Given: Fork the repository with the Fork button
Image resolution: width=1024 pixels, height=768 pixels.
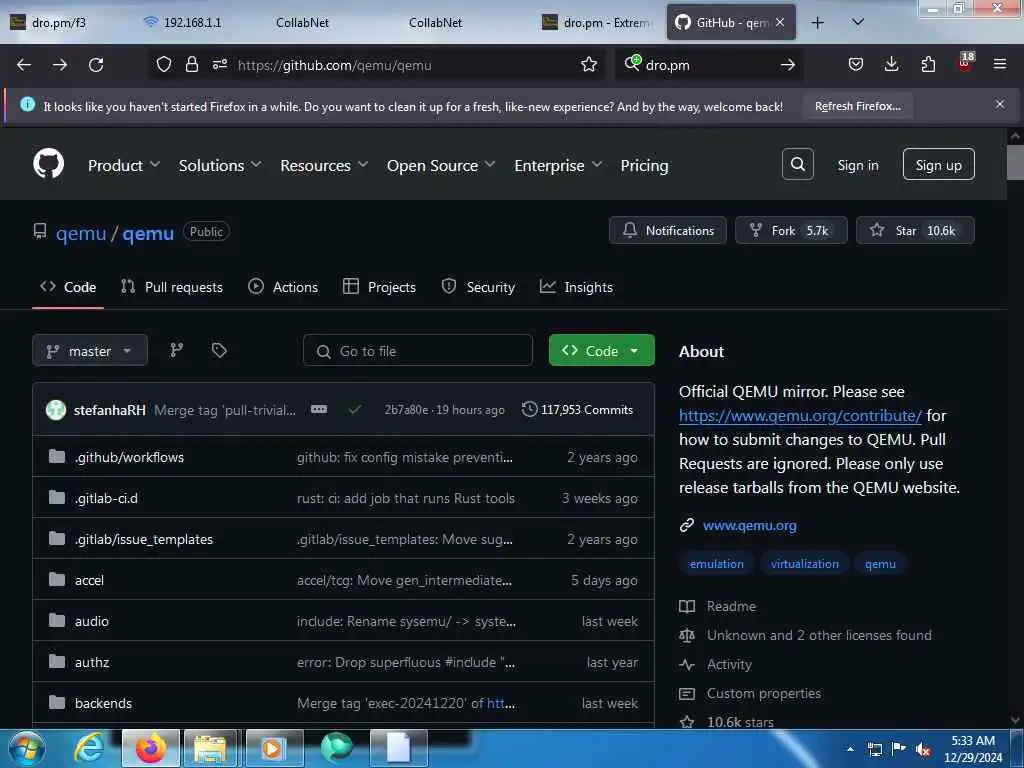Looking at the screenshot, I should tap(791, 230).
